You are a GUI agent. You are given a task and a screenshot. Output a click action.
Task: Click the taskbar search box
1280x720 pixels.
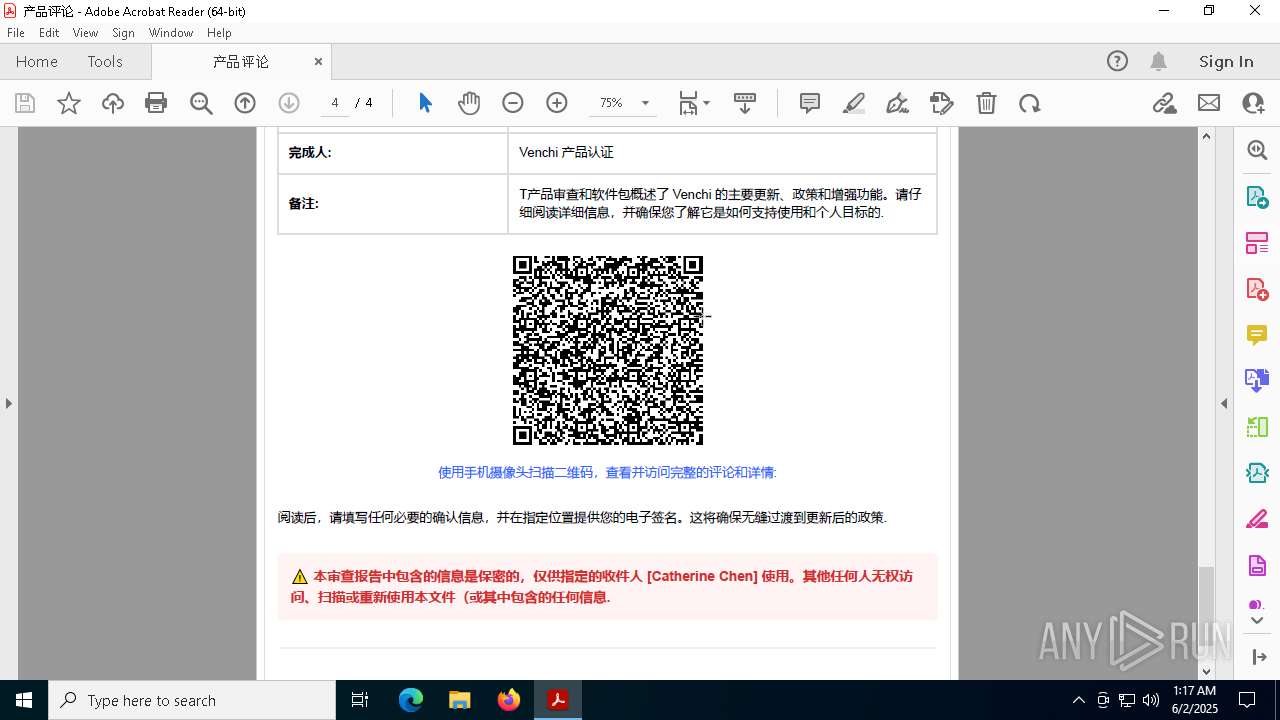click(x=192, y=700)
